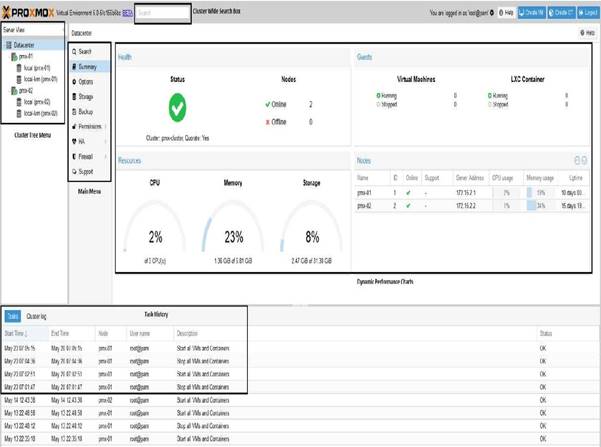601x447 pixels.
Task: Click the gear icon next to logged-in user
Action: [x=492, y=13]
